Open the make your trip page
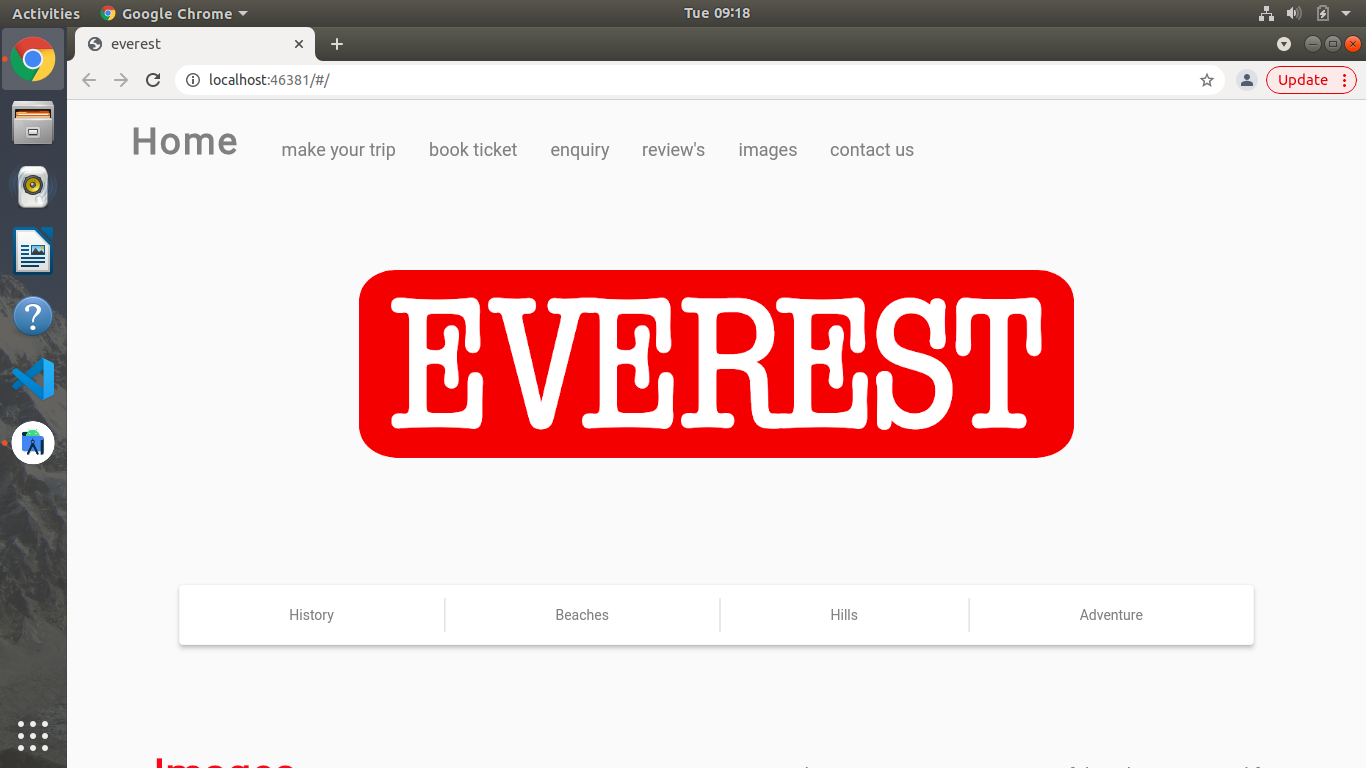 click(x=339, y=150)
